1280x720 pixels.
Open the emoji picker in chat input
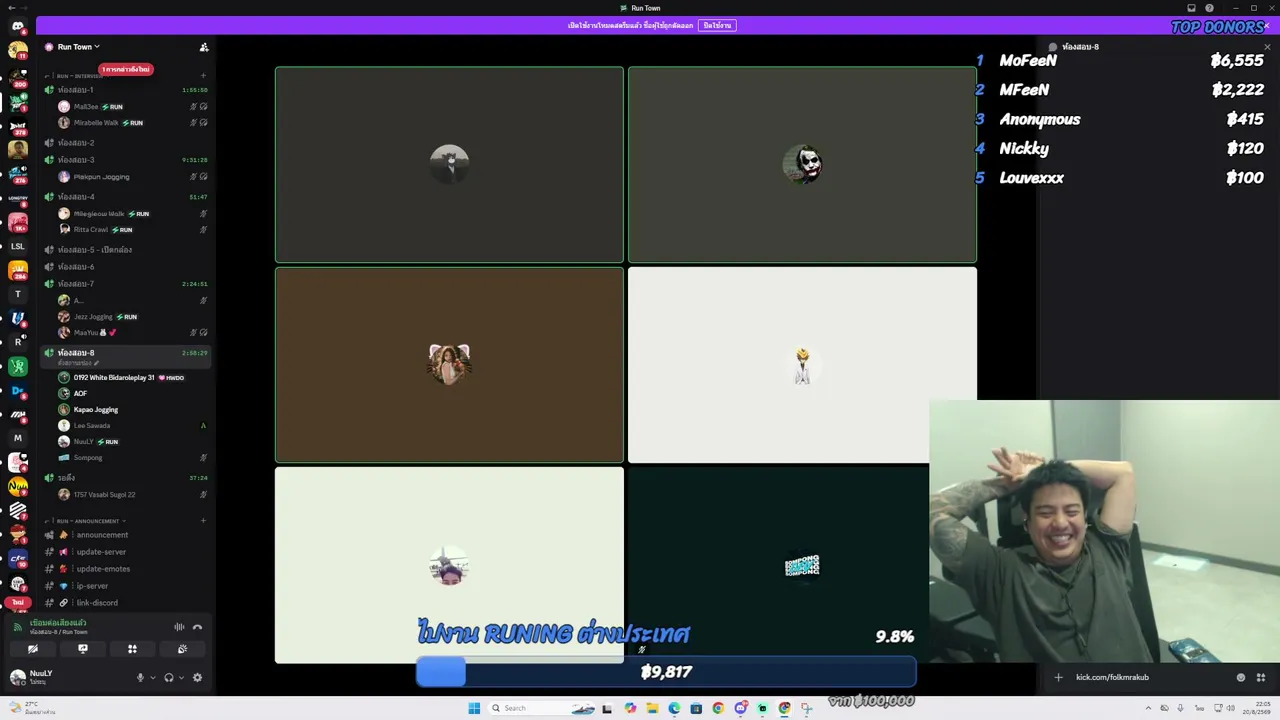(x=1241, y=677)
